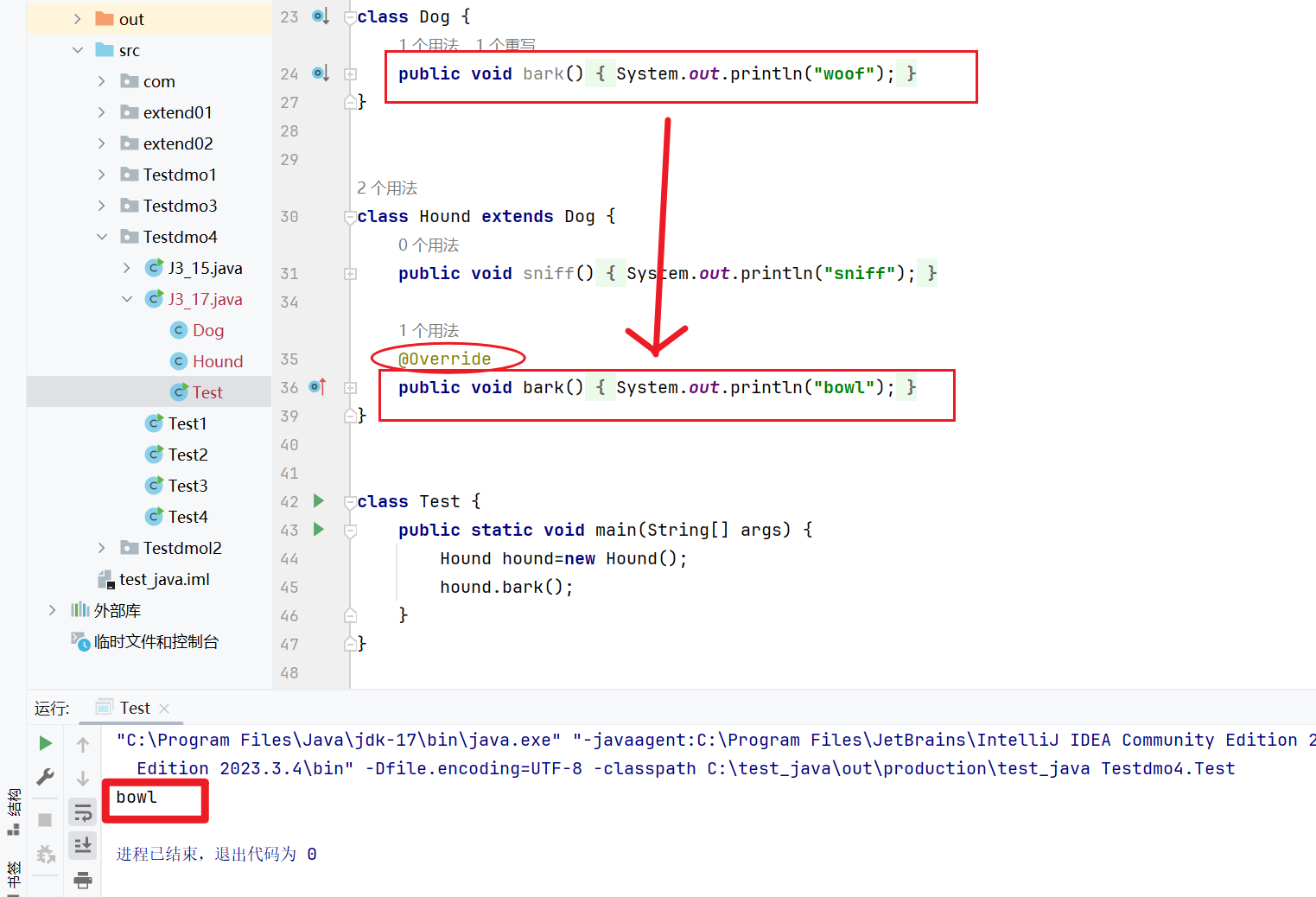
Task: Click 'bowl' output in console
Action: click(137, 797)
